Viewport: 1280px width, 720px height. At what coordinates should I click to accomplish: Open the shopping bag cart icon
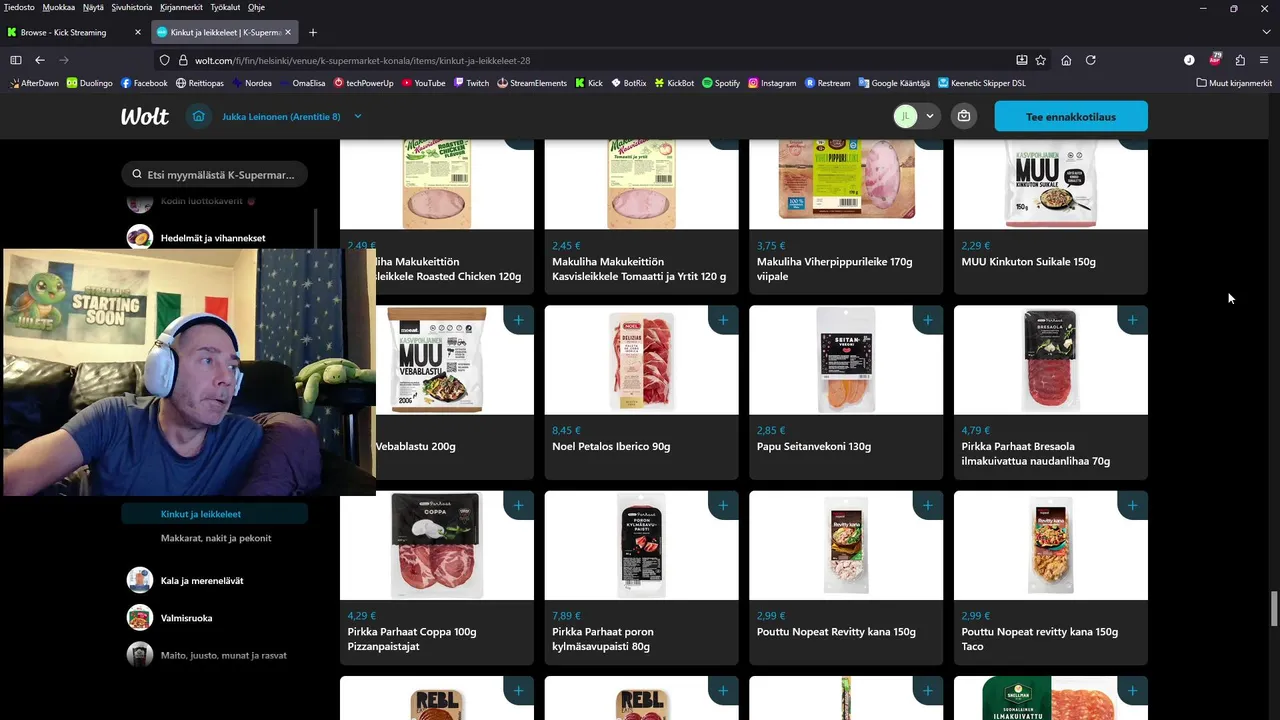point(964,116)
